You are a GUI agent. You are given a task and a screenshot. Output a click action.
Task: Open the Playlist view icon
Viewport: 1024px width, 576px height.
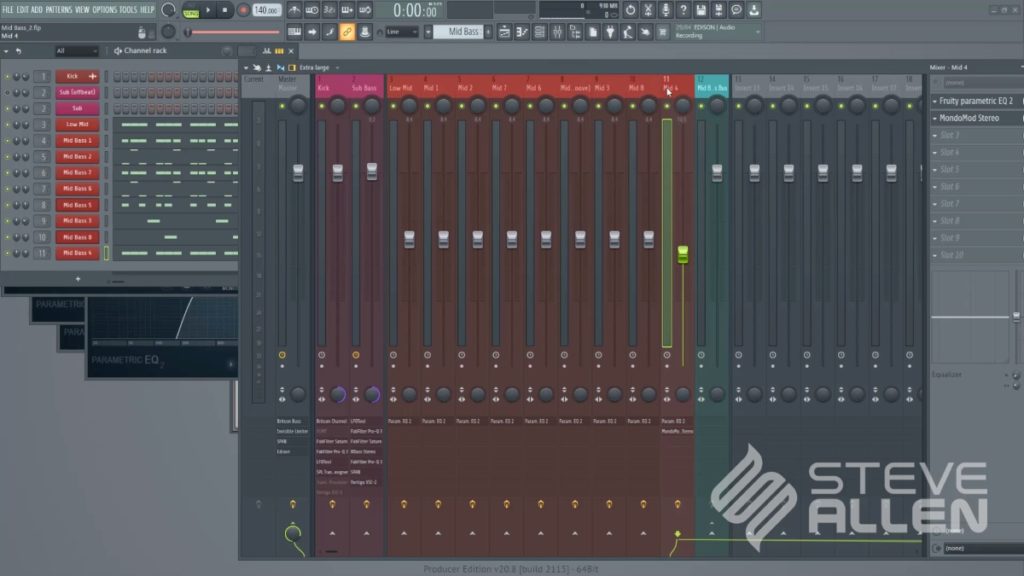click(504, 32)
